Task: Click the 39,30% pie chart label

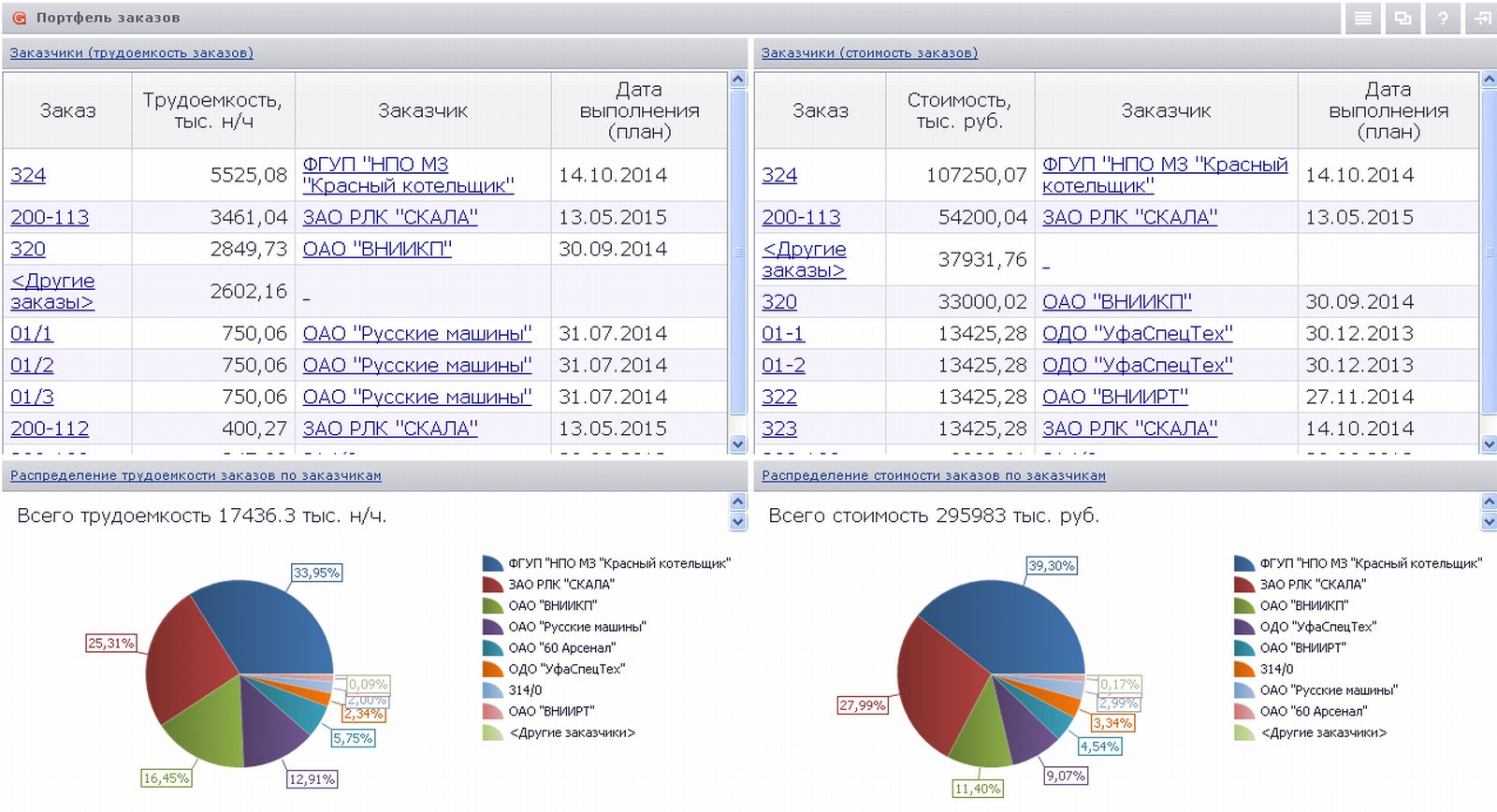Action: (x=1052, y=566)
